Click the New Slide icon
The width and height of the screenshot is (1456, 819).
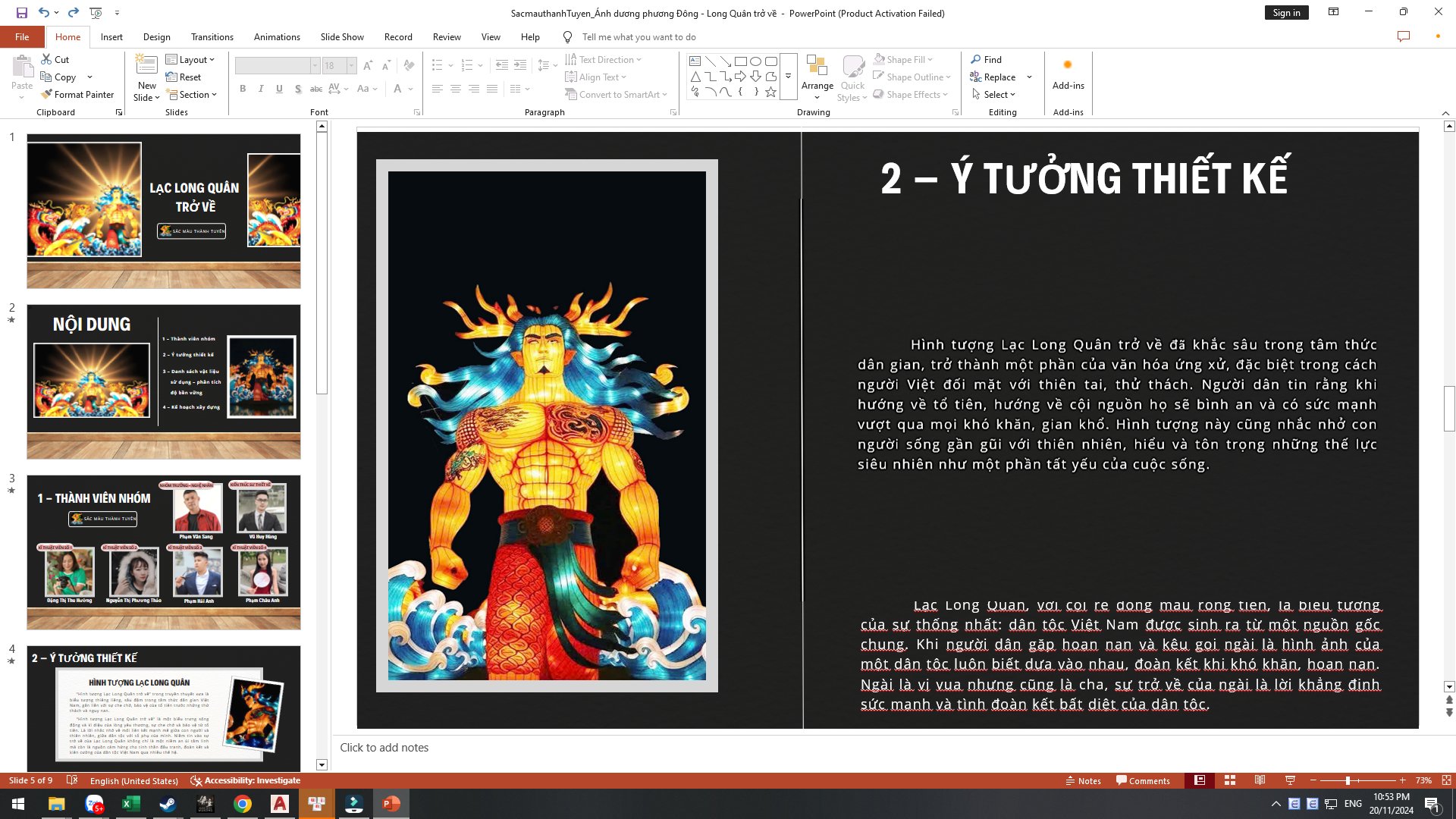click(146, 67)
